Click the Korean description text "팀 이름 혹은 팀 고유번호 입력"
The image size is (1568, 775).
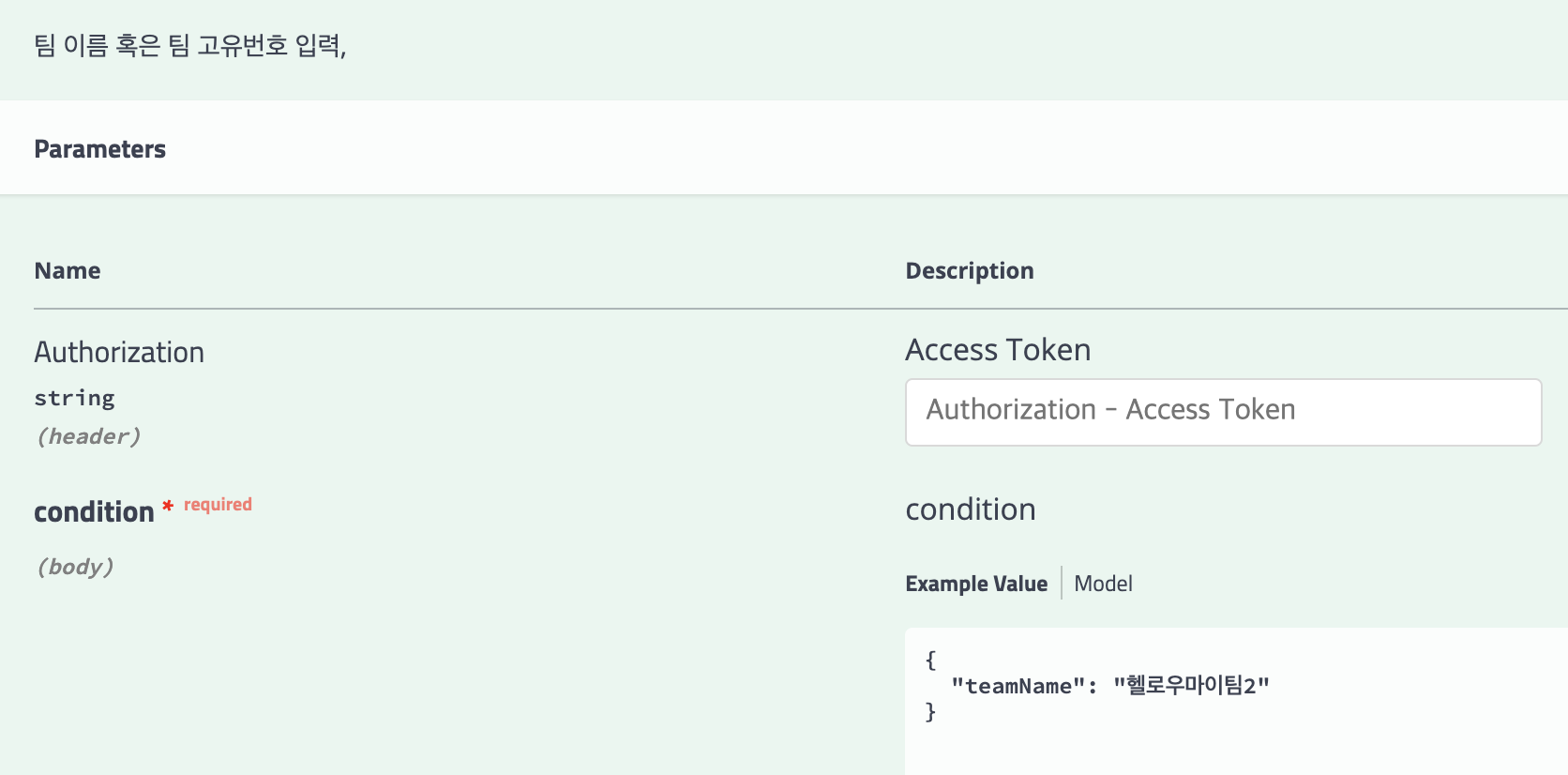(x=189, y=45)
